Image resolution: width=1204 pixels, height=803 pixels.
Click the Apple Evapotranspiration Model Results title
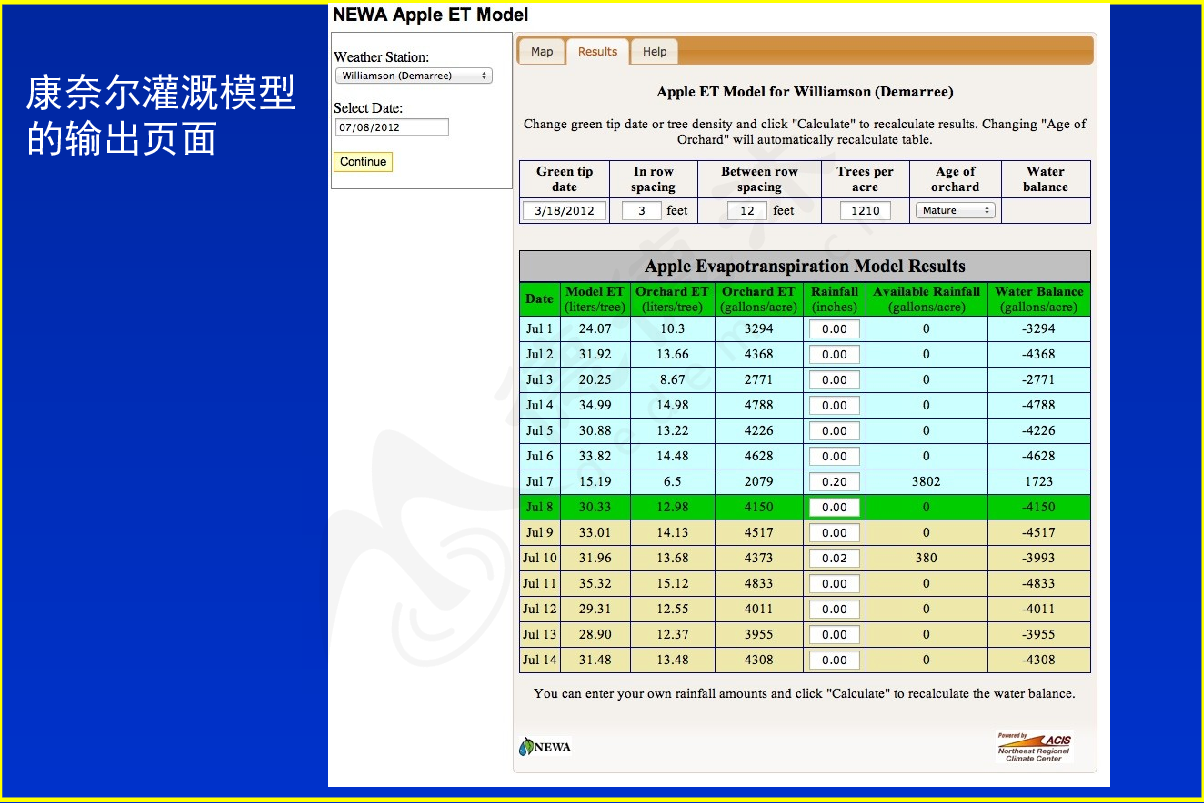point(805,266)
